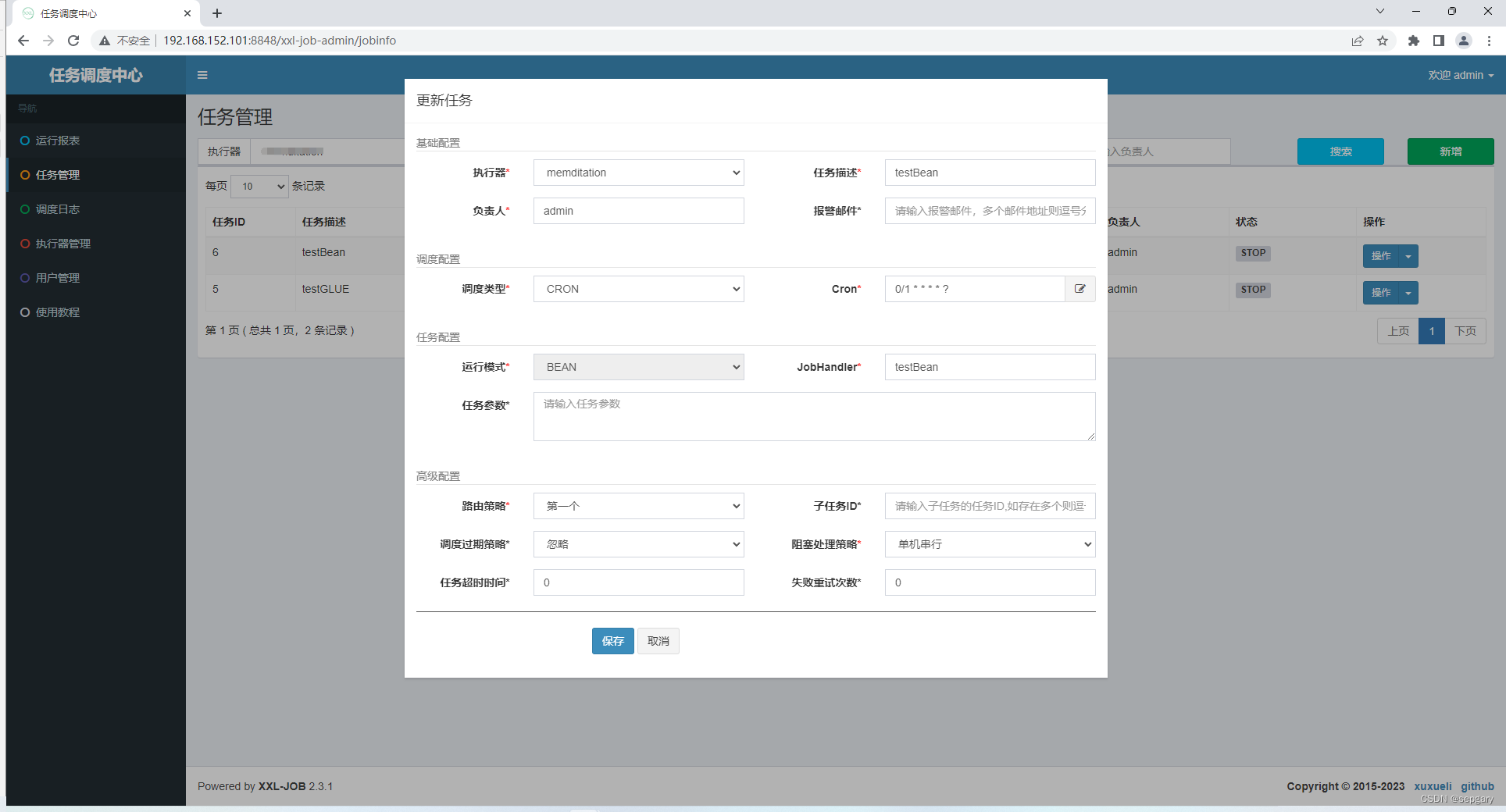Click the green 新增 button
Viewport: 1506px width, 812px height.
tap(1451, 151)
